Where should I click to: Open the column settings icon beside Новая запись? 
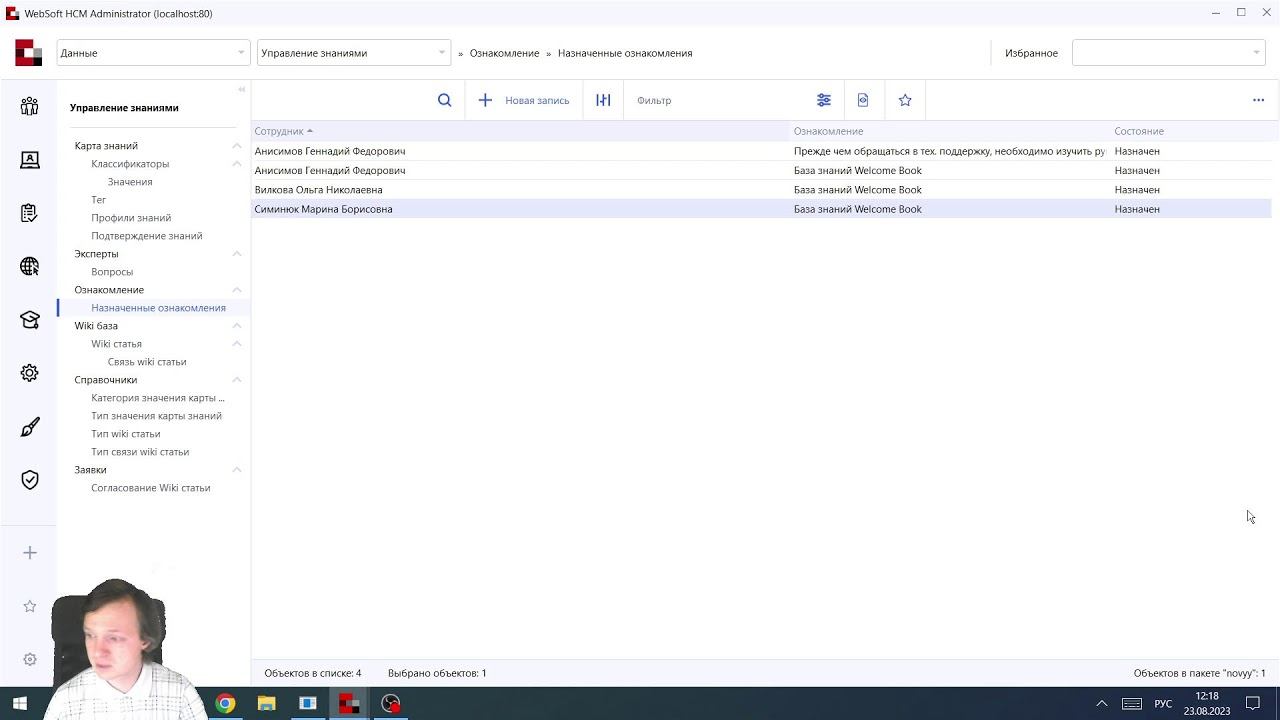click(603, 100)
